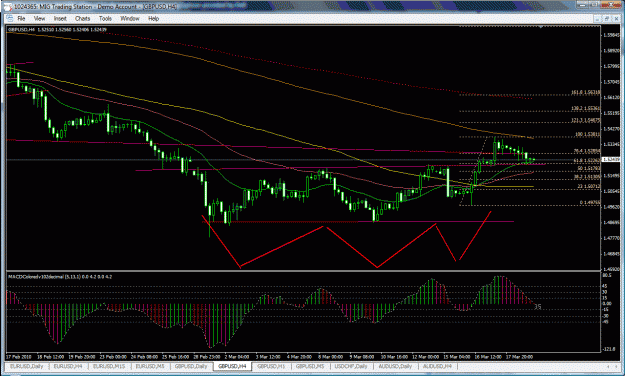
Task: Switch to the USDCHF,Daily chart tab
Action: pyautogui.click(x=351, y=366)
